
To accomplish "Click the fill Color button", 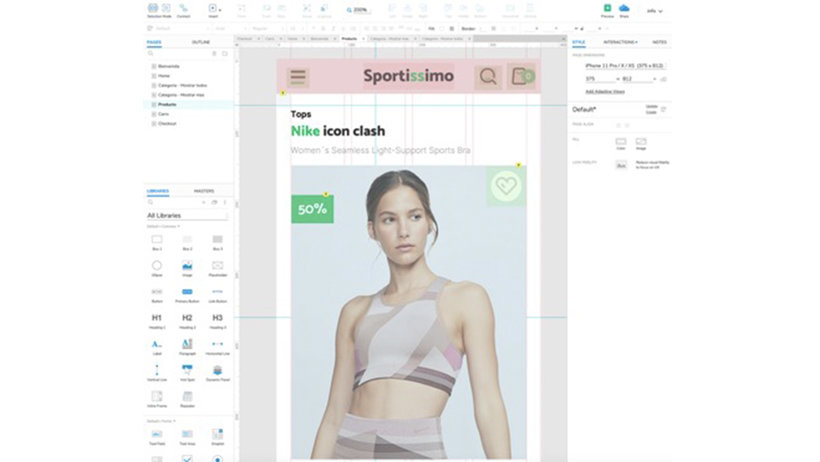I will tap(621, 144).
